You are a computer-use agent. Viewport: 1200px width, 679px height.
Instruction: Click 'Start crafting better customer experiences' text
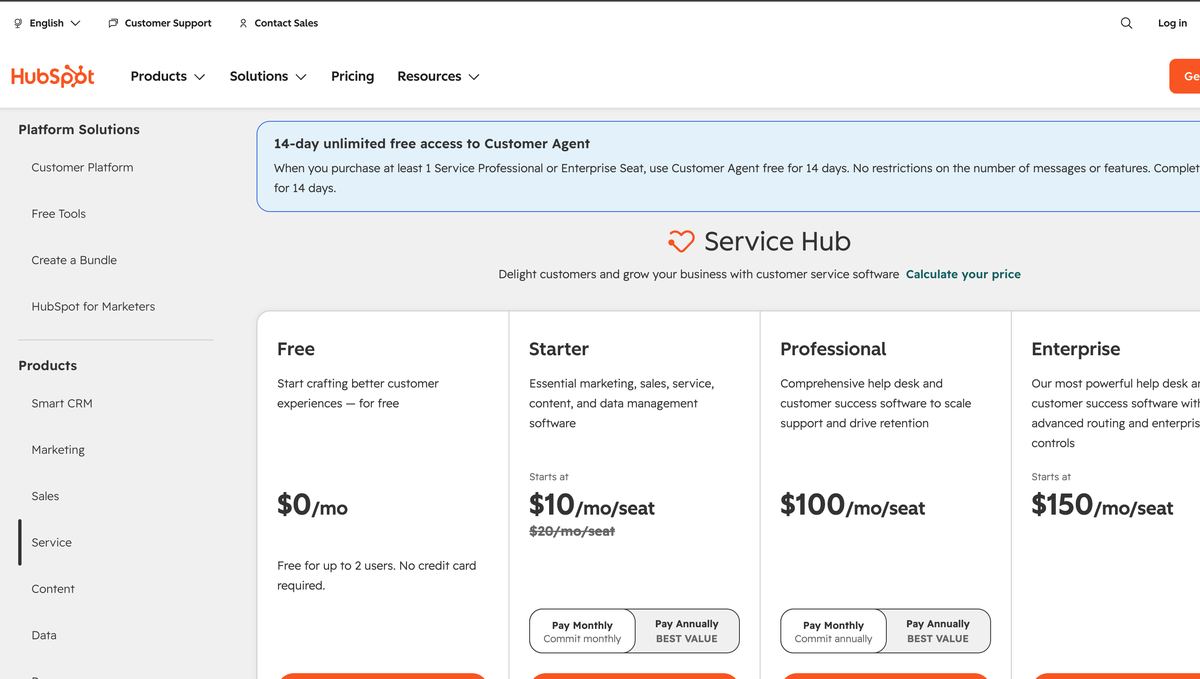[358, 393]
